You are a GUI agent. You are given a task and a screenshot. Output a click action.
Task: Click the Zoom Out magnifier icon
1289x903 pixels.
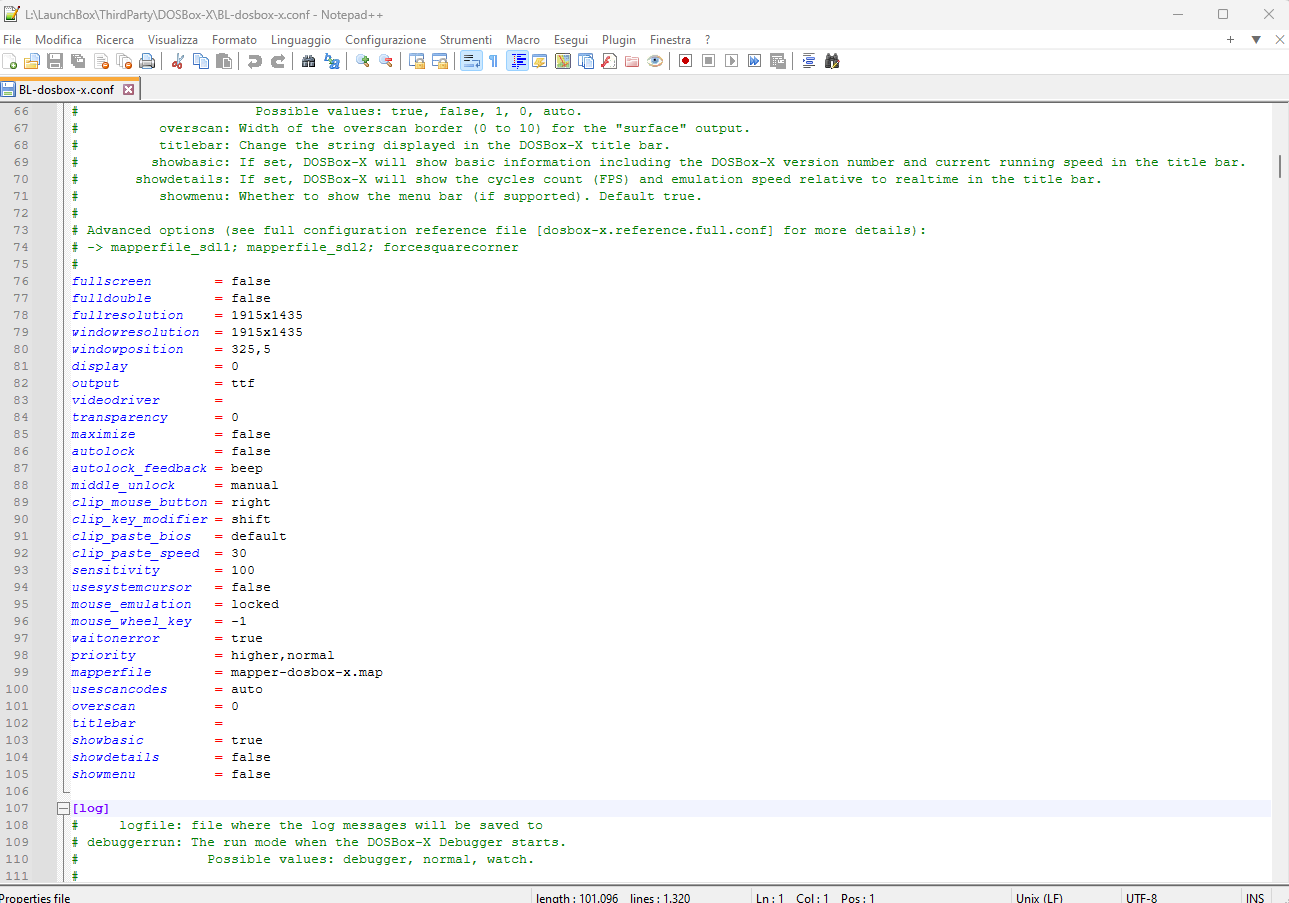click(386, 61)
